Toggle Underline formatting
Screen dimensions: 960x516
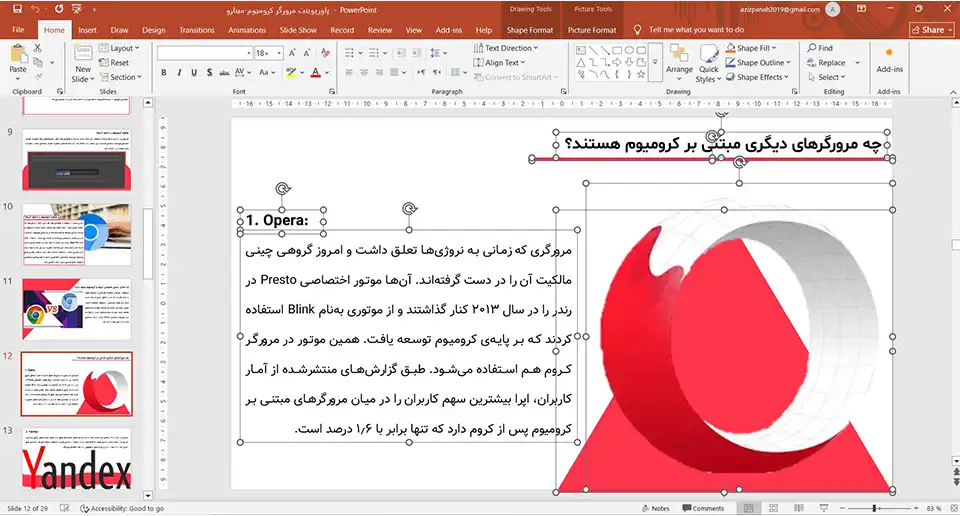click(x=194, y=72)
